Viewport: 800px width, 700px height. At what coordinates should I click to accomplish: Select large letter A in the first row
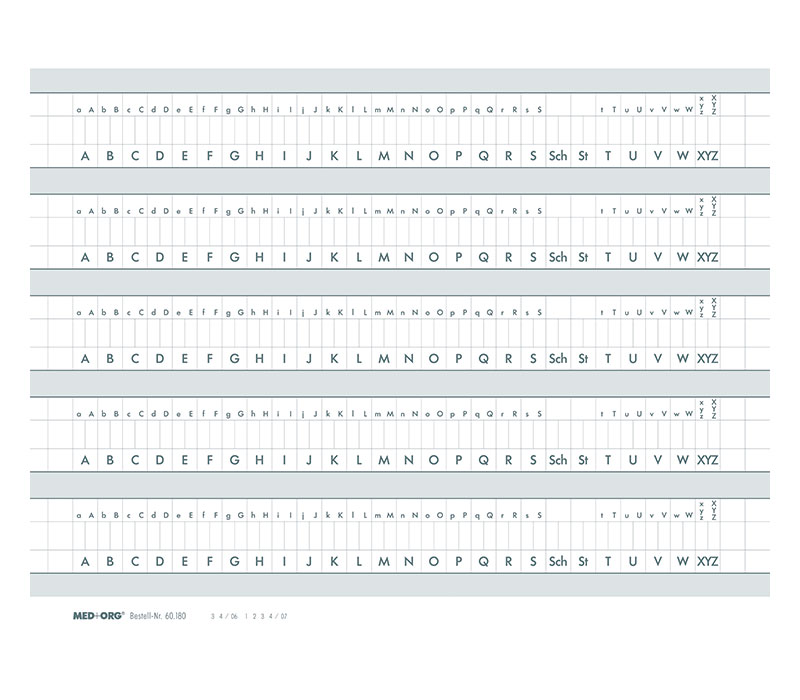[x=85, y=155]
